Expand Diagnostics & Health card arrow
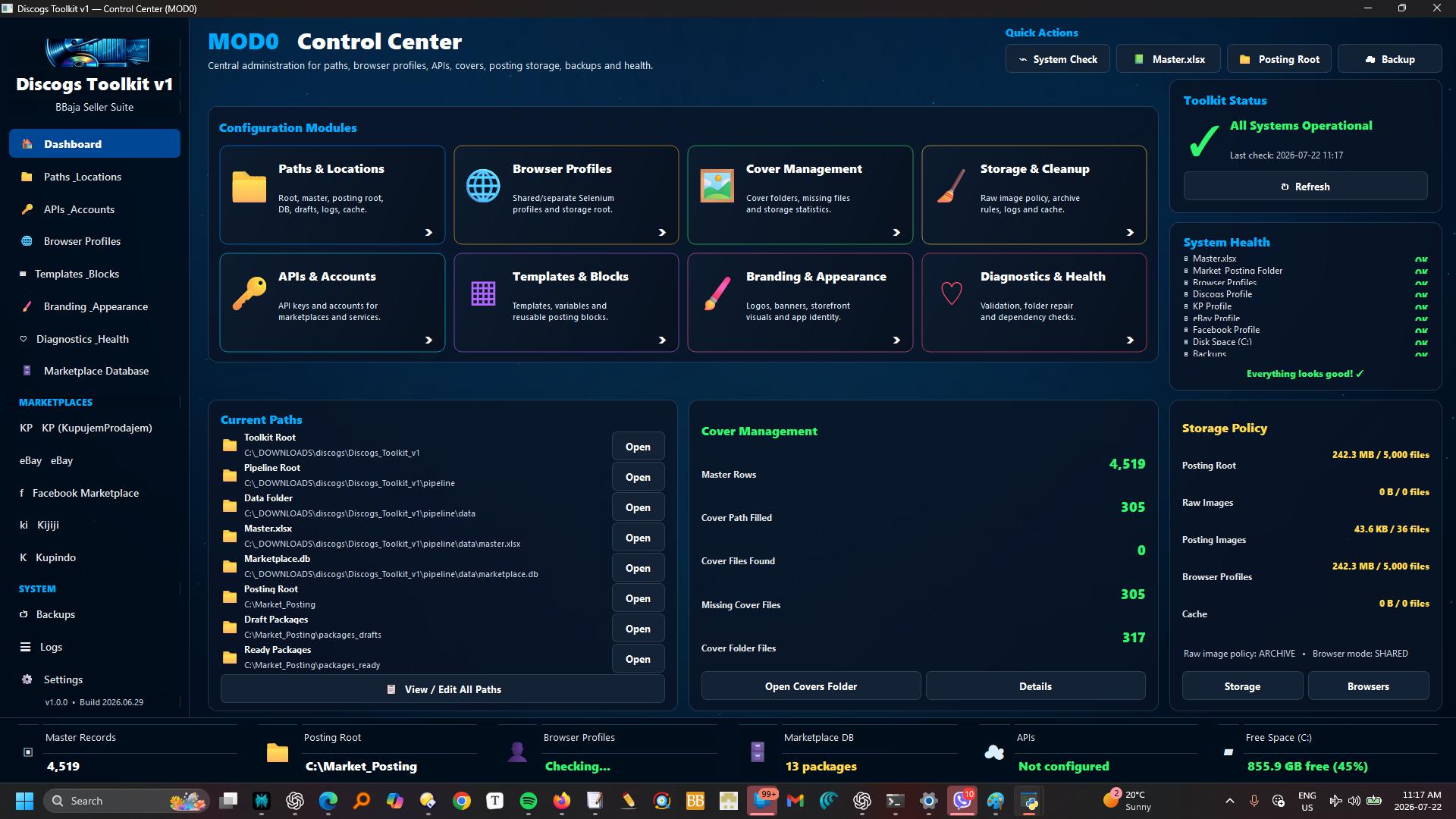The width and height of the screenshot is (1456, 819). [x=1130, y=340]
